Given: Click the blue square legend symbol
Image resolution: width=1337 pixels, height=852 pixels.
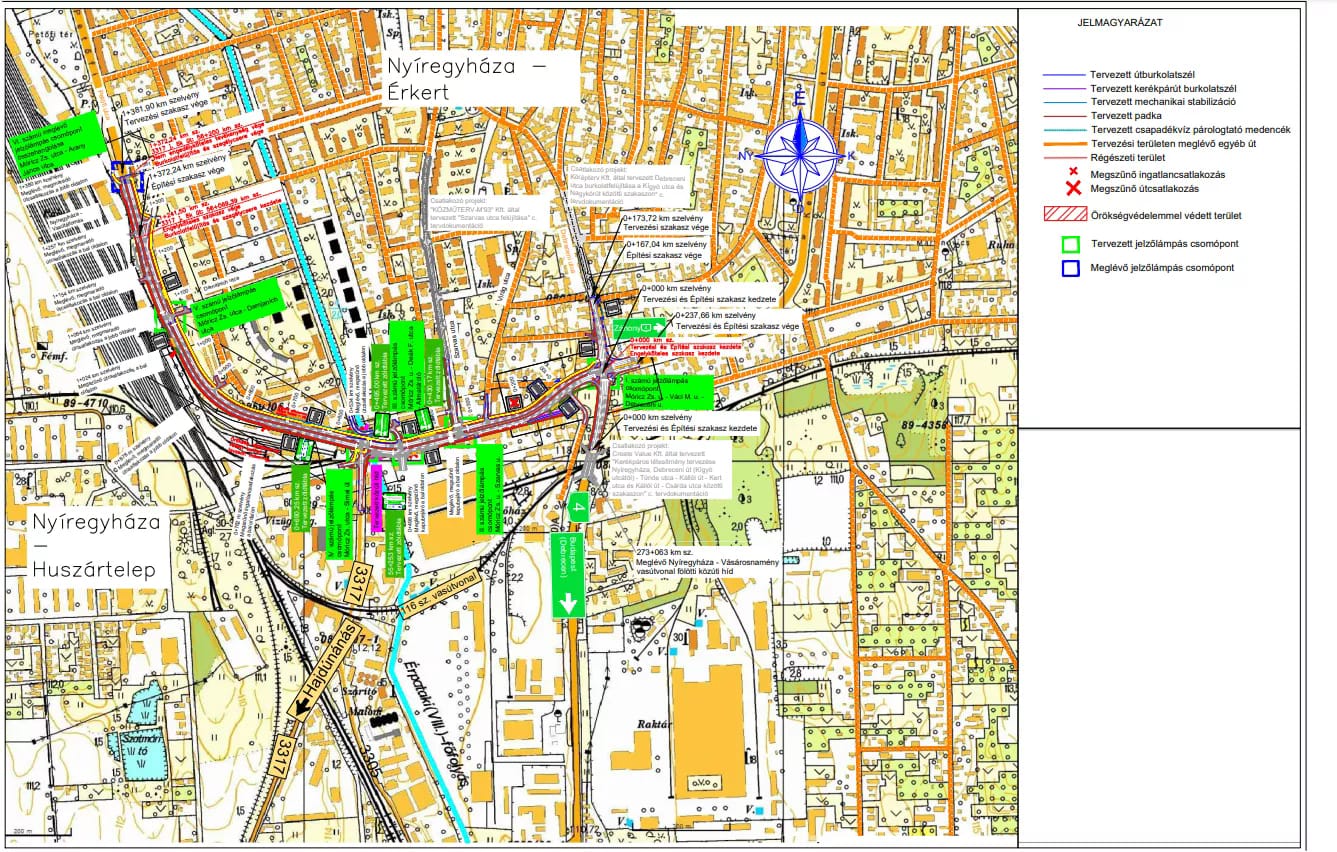Looking at the screenshot, I should [x=1071, y=268].
